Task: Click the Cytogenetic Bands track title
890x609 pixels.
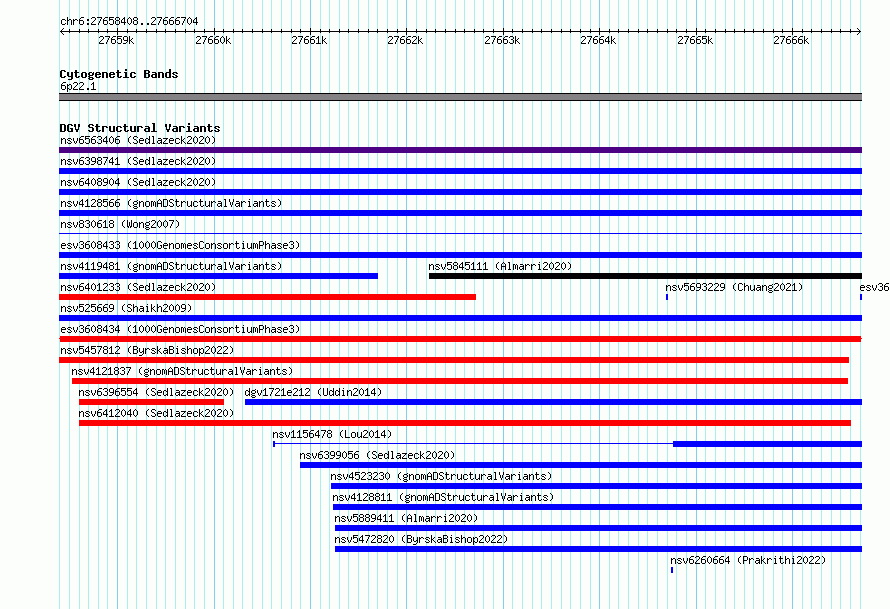Action: point(119,74)
